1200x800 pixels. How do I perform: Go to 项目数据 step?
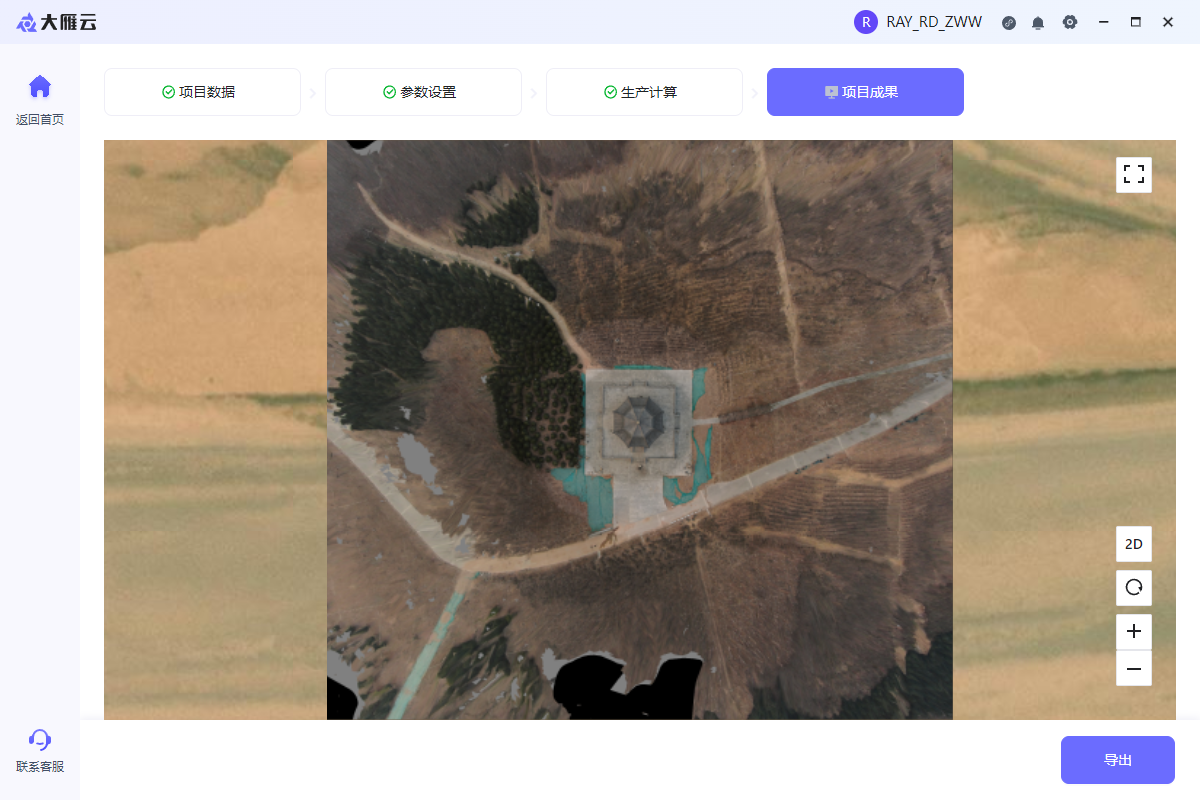pyautogui.click(x=202, y=92)
